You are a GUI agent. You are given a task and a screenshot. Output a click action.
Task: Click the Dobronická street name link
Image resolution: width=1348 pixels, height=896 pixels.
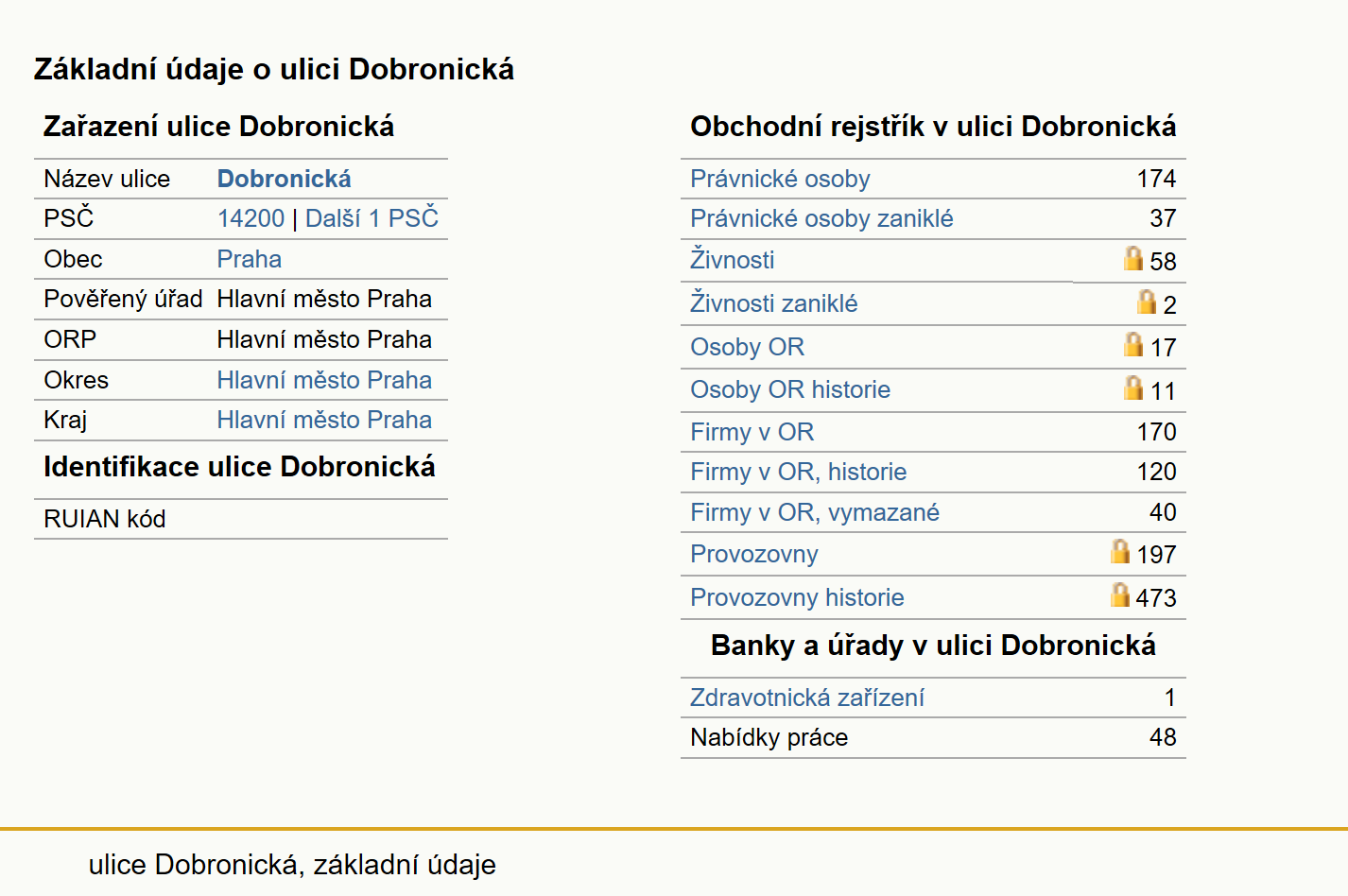[284, 179]
